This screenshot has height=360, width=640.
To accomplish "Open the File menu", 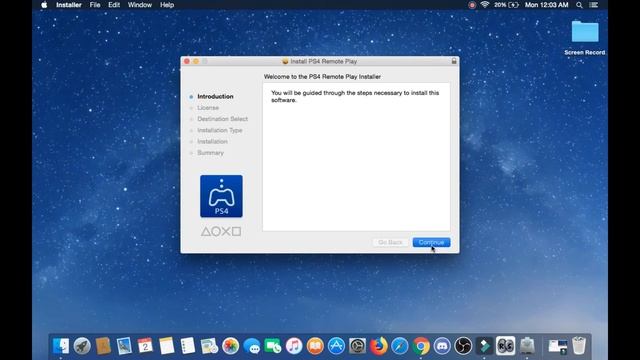I will (95, 5).
